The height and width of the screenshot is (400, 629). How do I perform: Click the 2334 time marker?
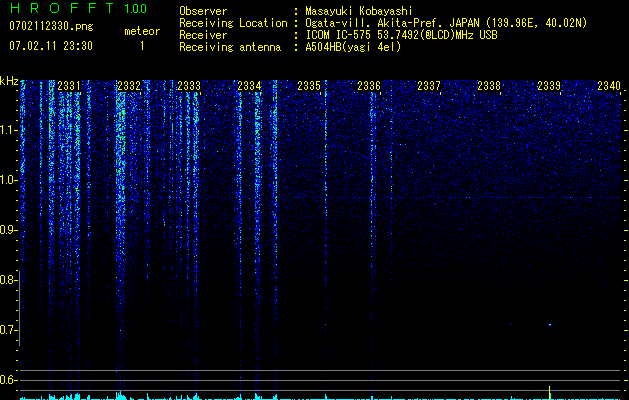point(249,86)
